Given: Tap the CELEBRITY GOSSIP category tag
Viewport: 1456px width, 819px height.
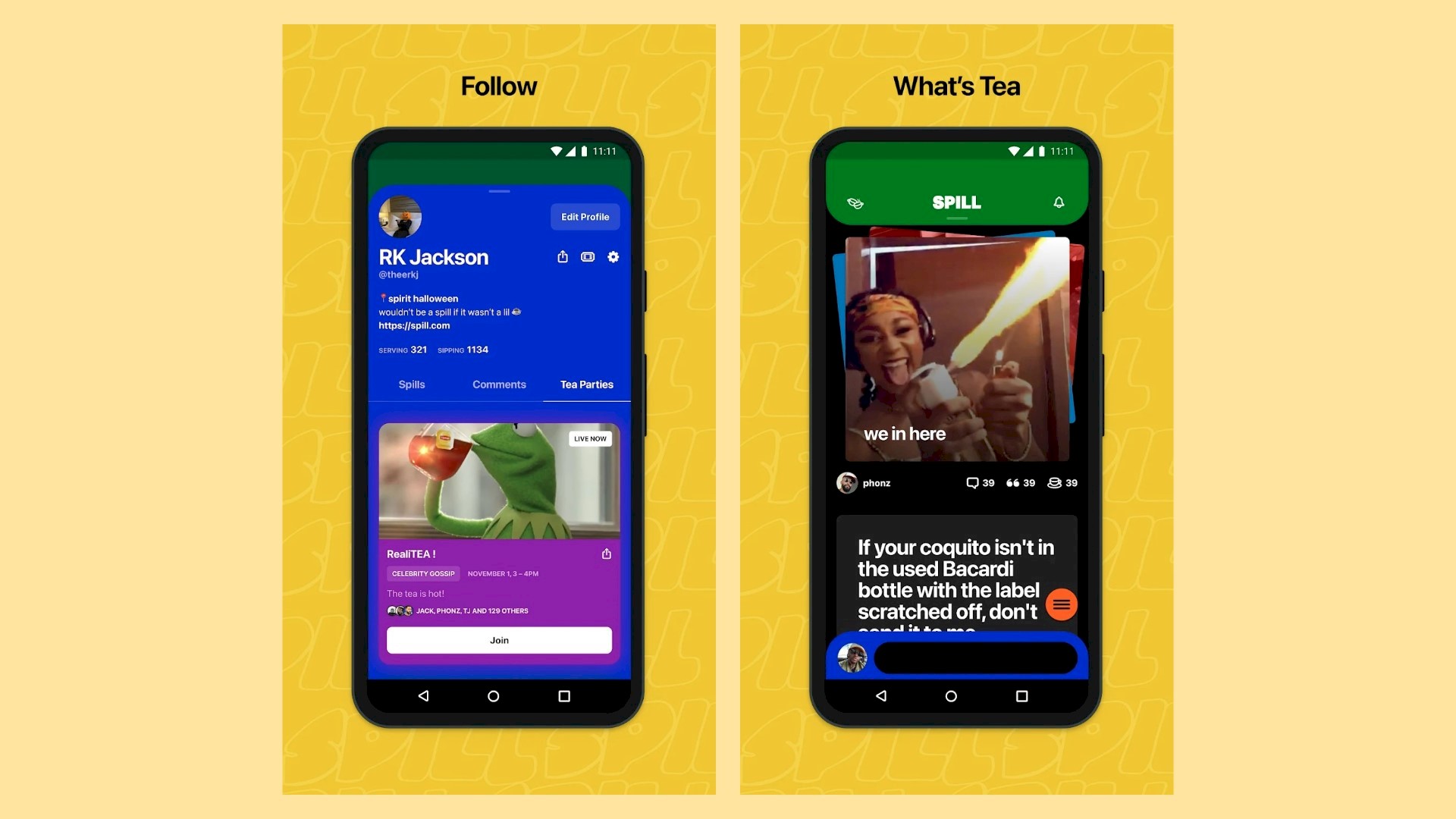Looking at the screenshot, I should point(422,573).
